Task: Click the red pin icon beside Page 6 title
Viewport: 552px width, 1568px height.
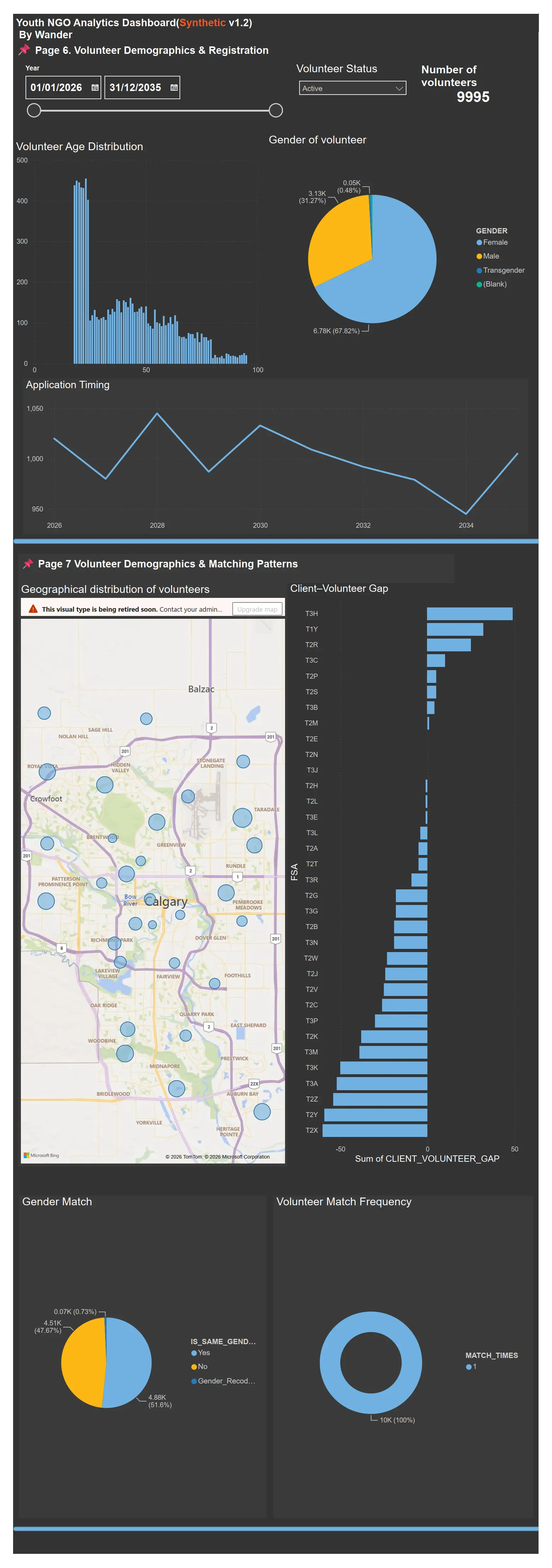Action: coord(24,50)
